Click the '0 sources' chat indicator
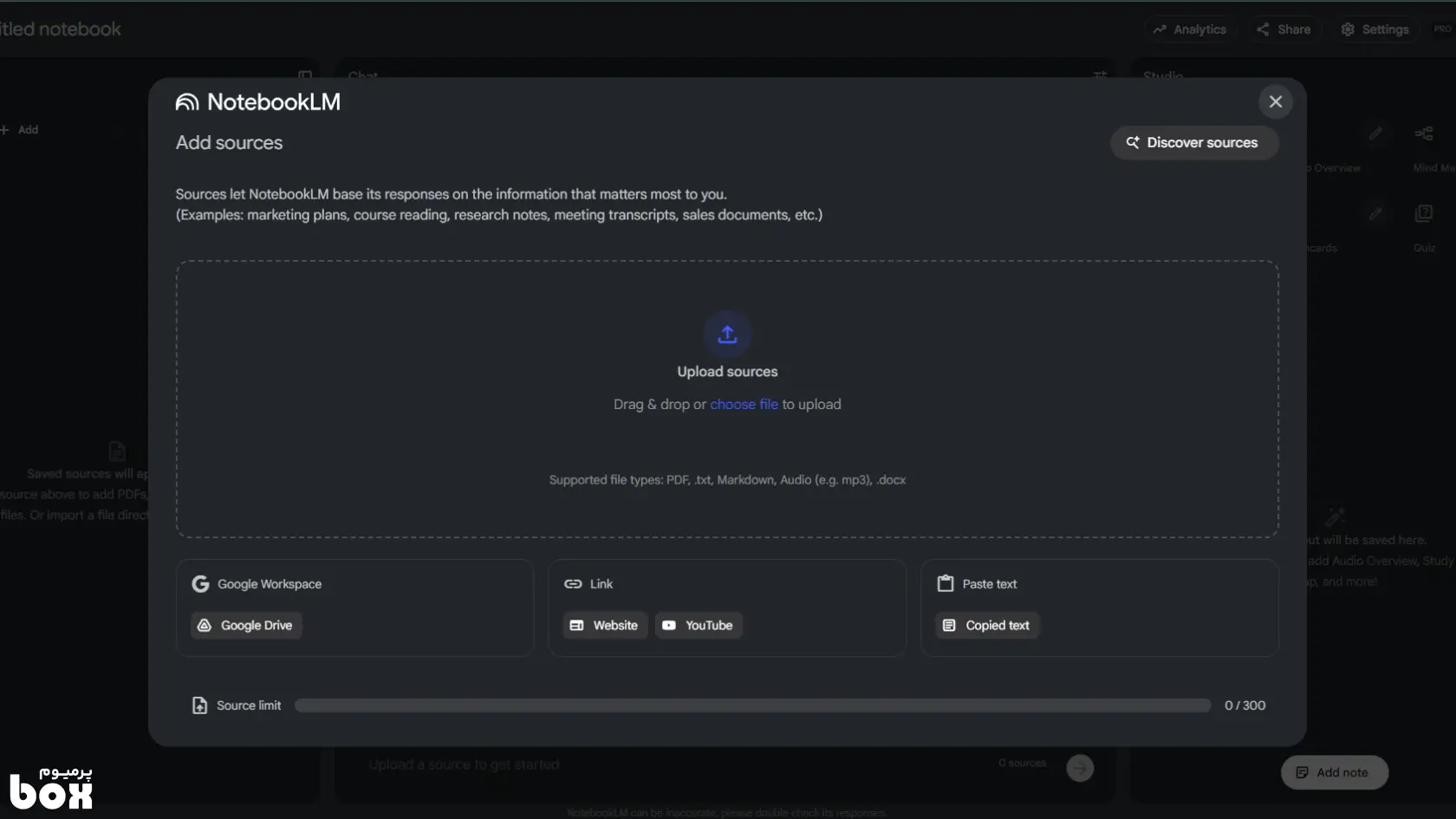The image size is (1456, 819). click(x=1022, y=764)
